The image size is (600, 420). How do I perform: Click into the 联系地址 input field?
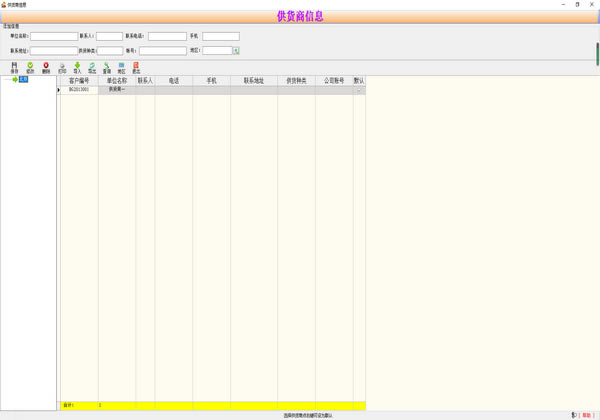tap(54, 50)
